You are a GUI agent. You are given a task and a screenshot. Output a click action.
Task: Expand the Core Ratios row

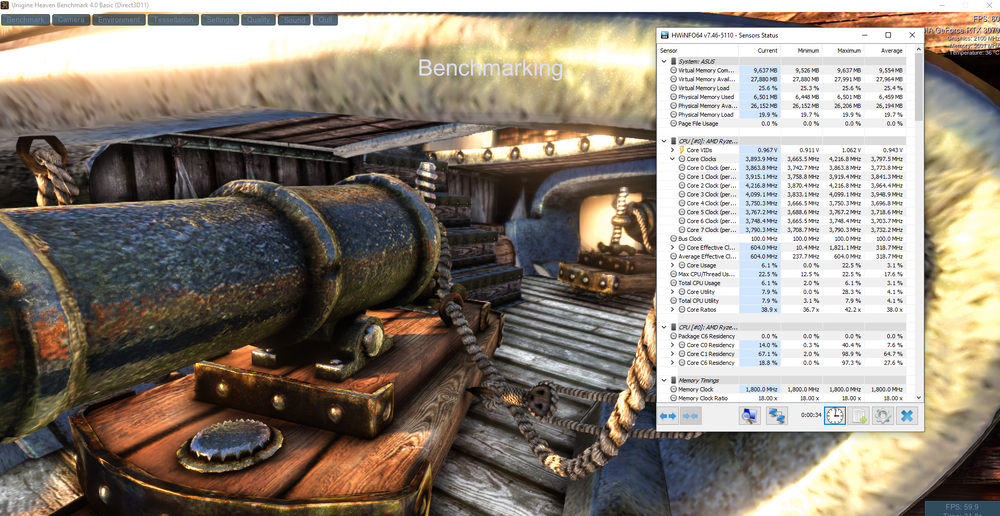(x=672, y=309)
